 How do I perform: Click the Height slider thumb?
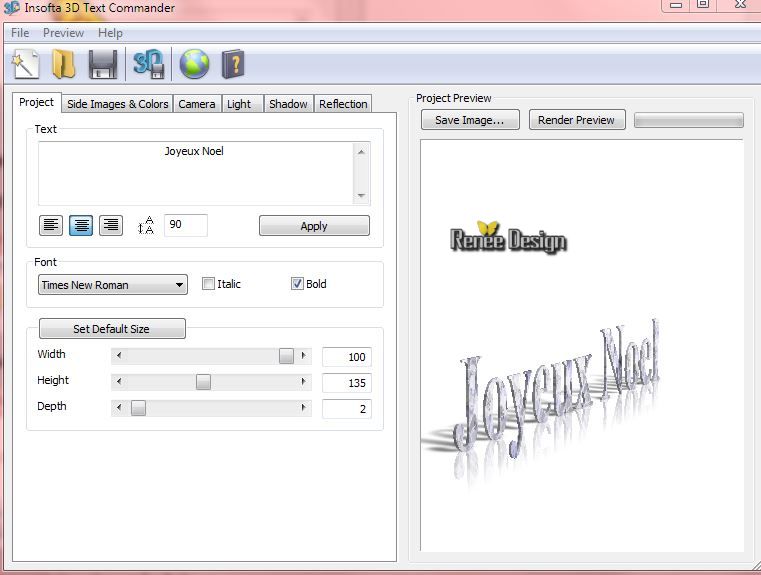click(203, 382)
